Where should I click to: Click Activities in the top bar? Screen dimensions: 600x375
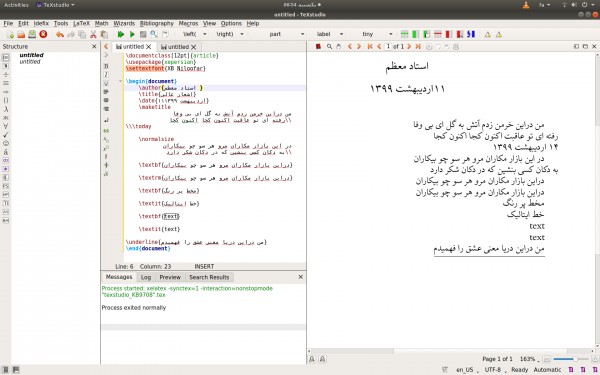16,5
